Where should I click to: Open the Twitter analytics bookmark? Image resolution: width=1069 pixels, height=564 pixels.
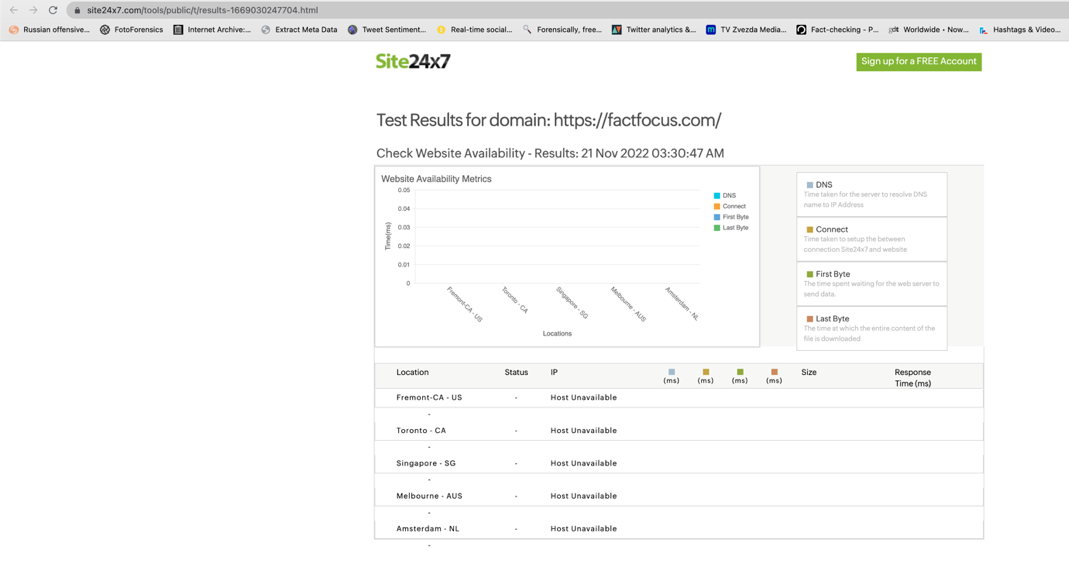(x=654, y=30)
